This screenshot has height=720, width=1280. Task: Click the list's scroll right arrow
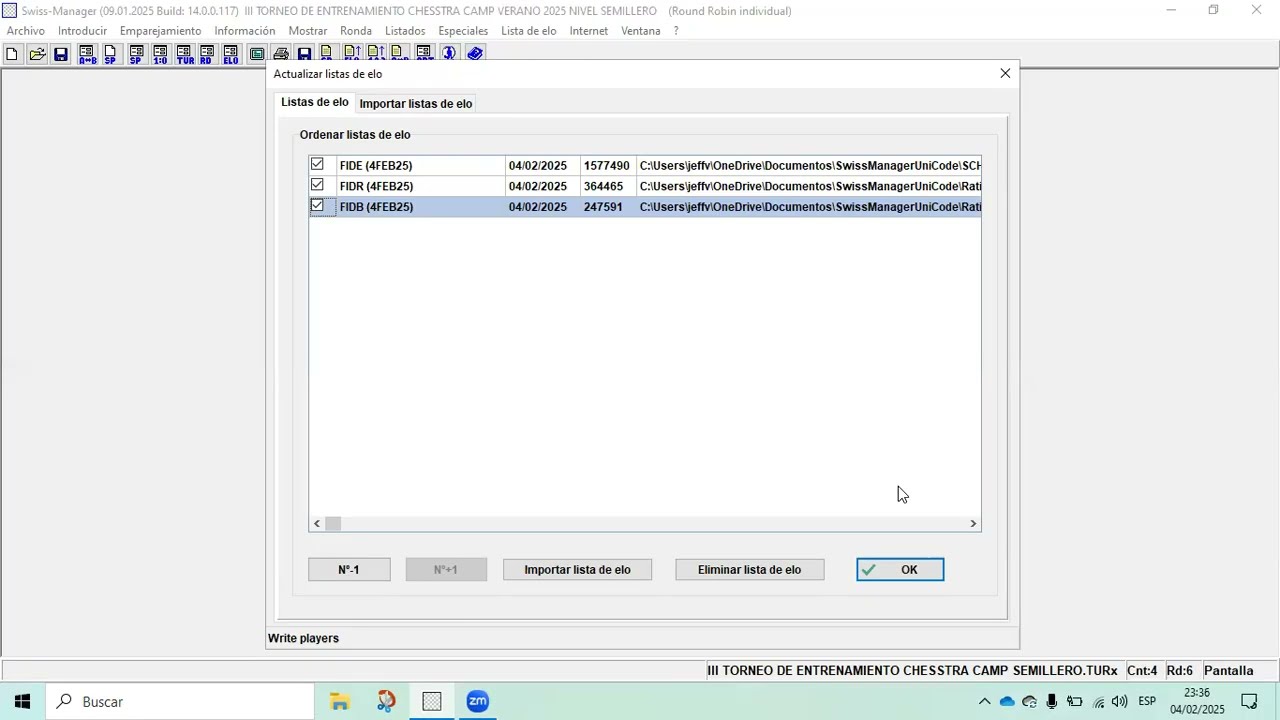pos(973,524)
